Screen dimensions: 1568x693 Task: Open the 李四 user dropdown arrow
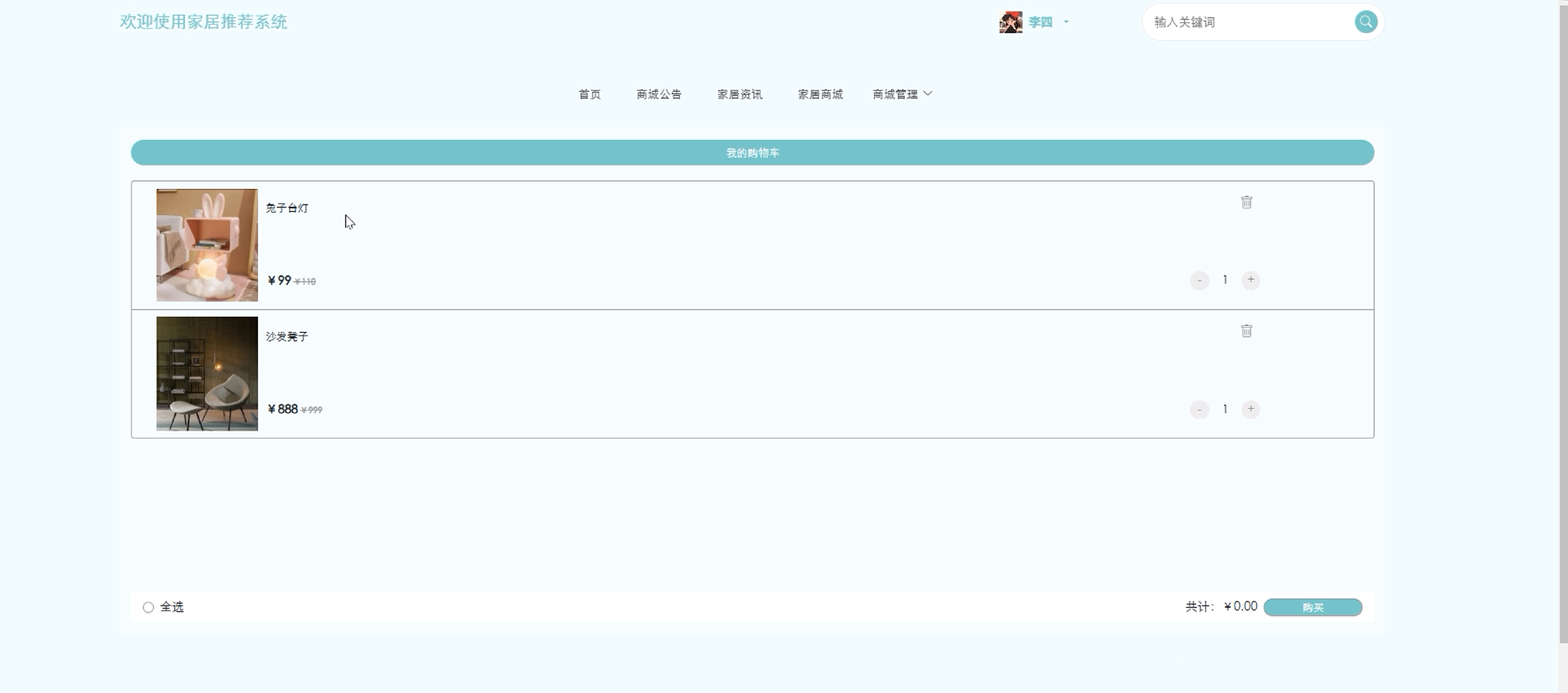click(x=1066, y=22)
